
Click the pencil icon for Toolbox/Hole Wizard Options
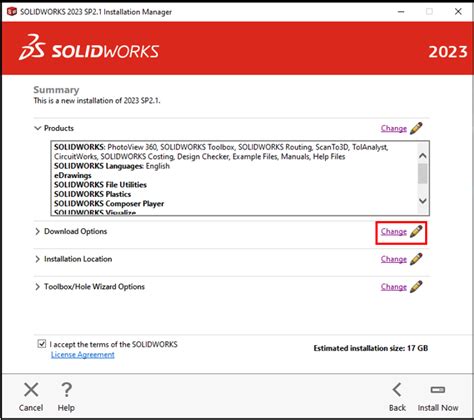(x=416, y=287)
